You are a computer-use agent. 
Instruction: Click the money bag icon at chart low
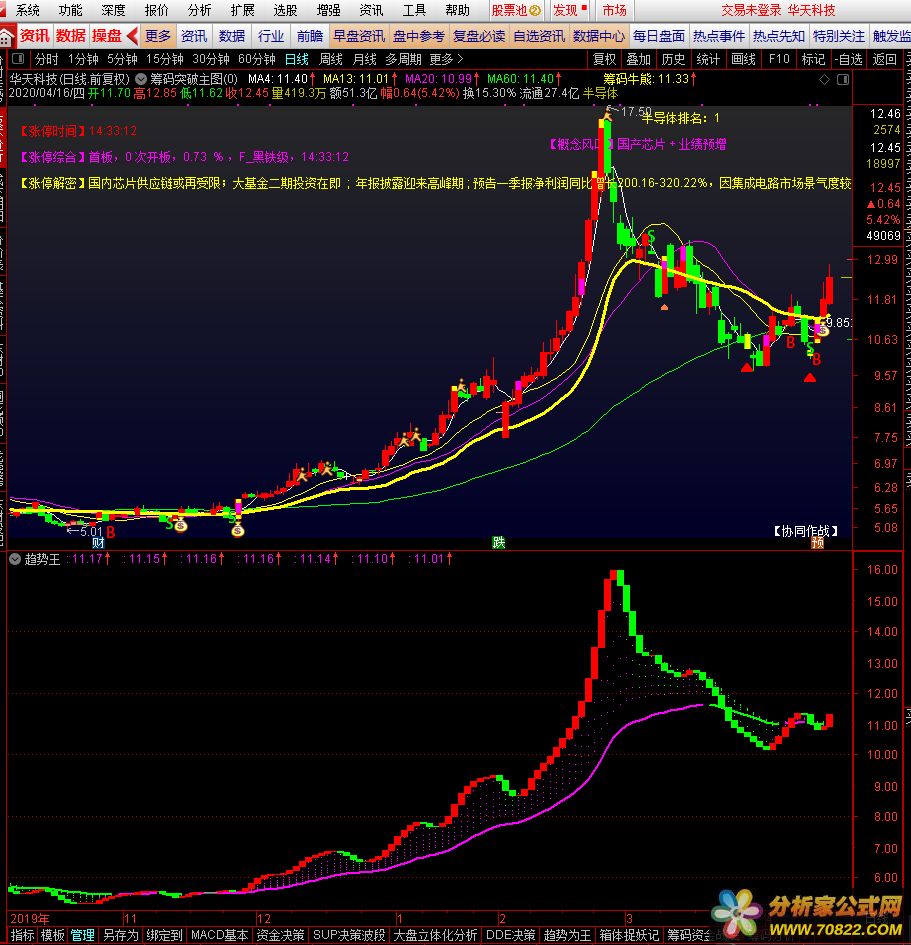(x=237, y=530)
